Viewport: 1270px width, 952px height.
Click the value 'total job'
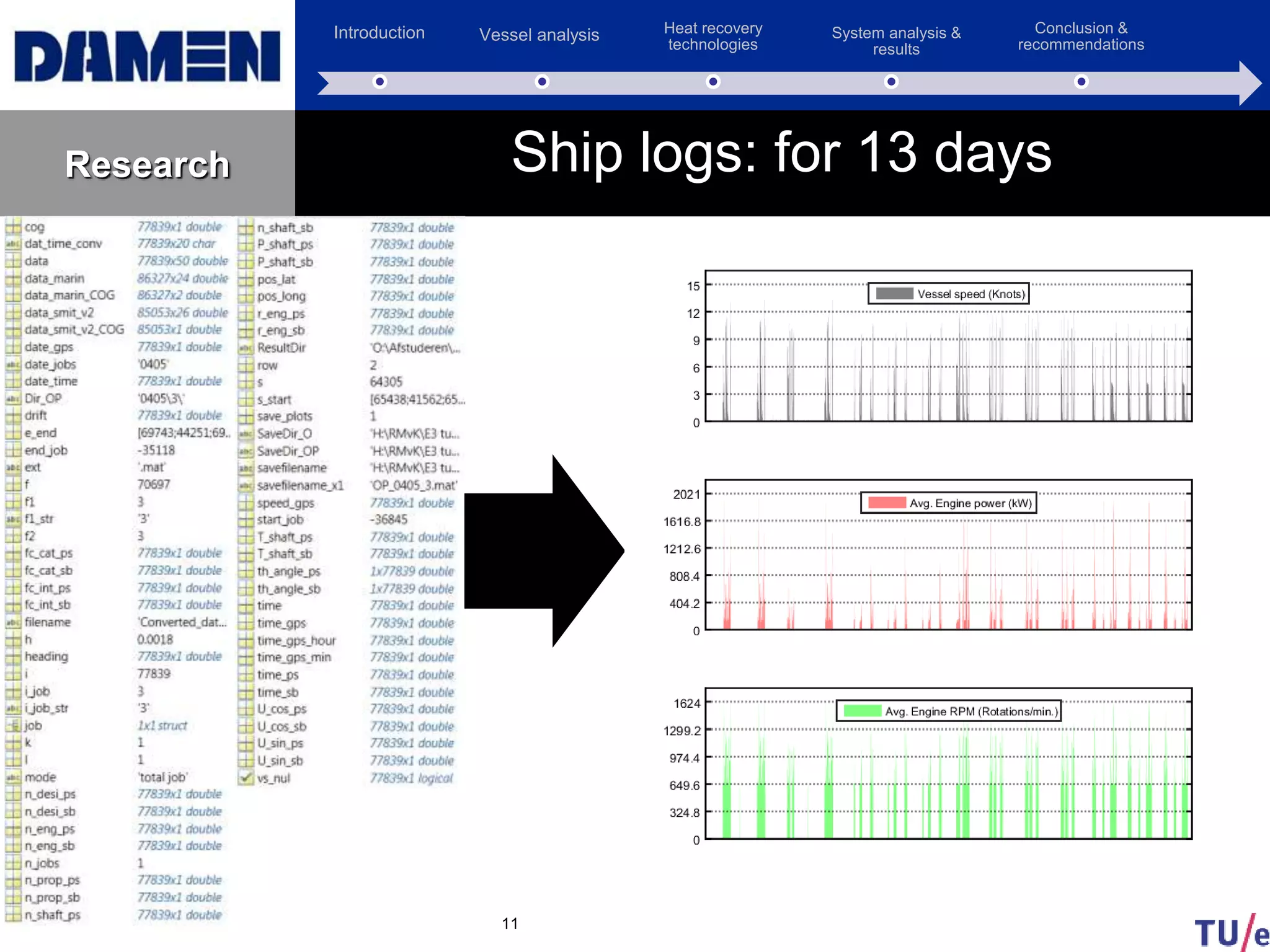tap(162, 777)
